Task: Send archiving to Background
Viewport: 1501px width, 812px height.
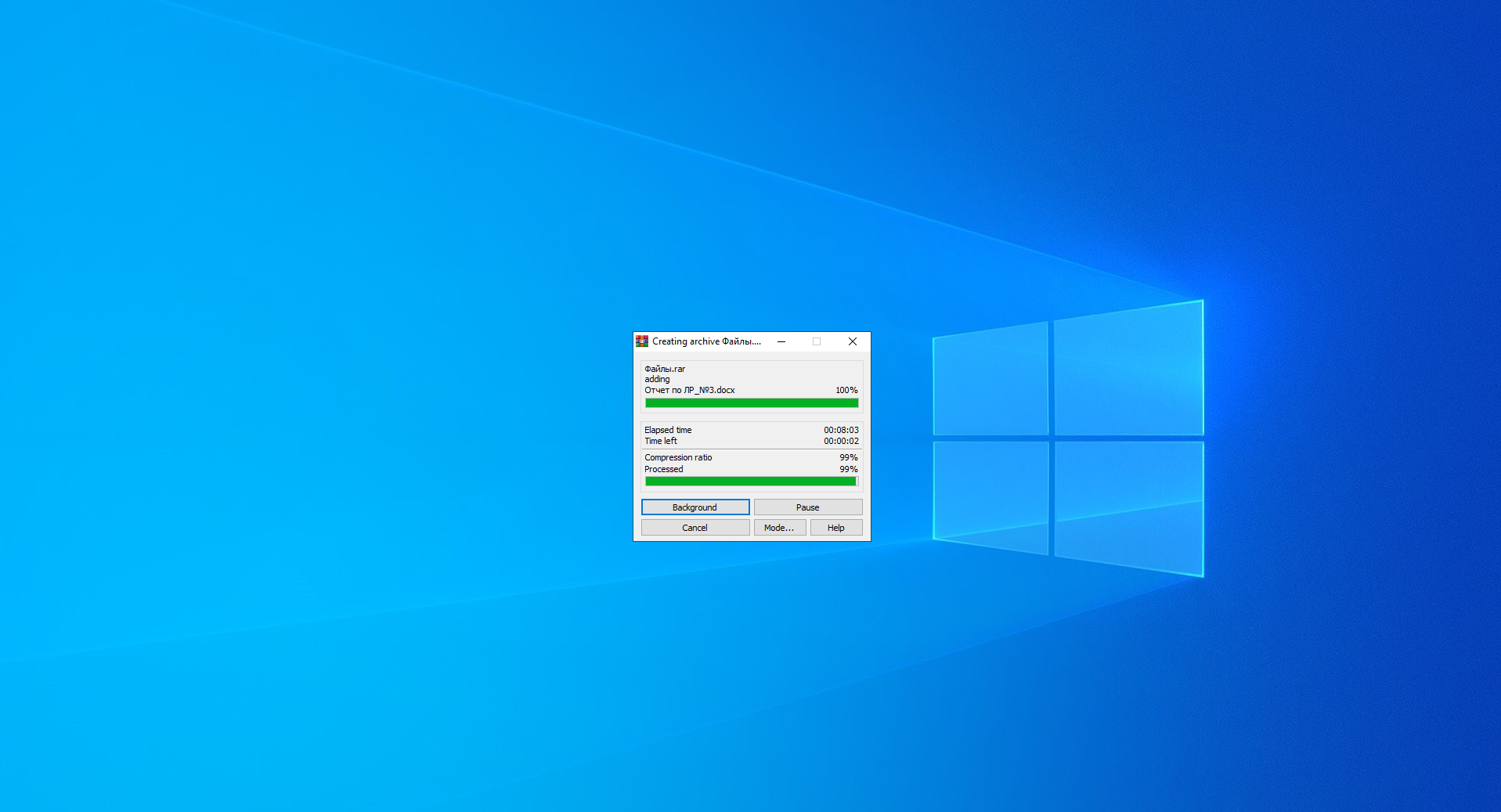Action: (695, 507)
